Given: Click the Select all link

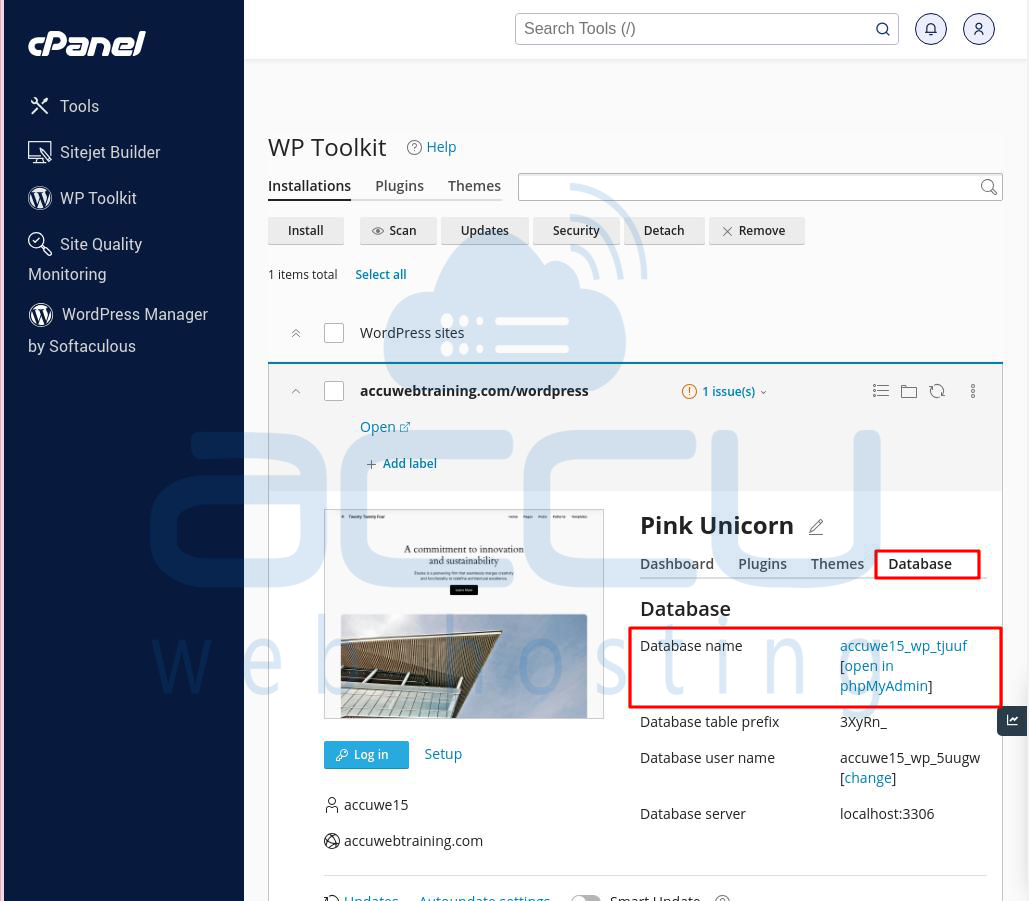Looking at the screenshot, I should pos(381,274).
